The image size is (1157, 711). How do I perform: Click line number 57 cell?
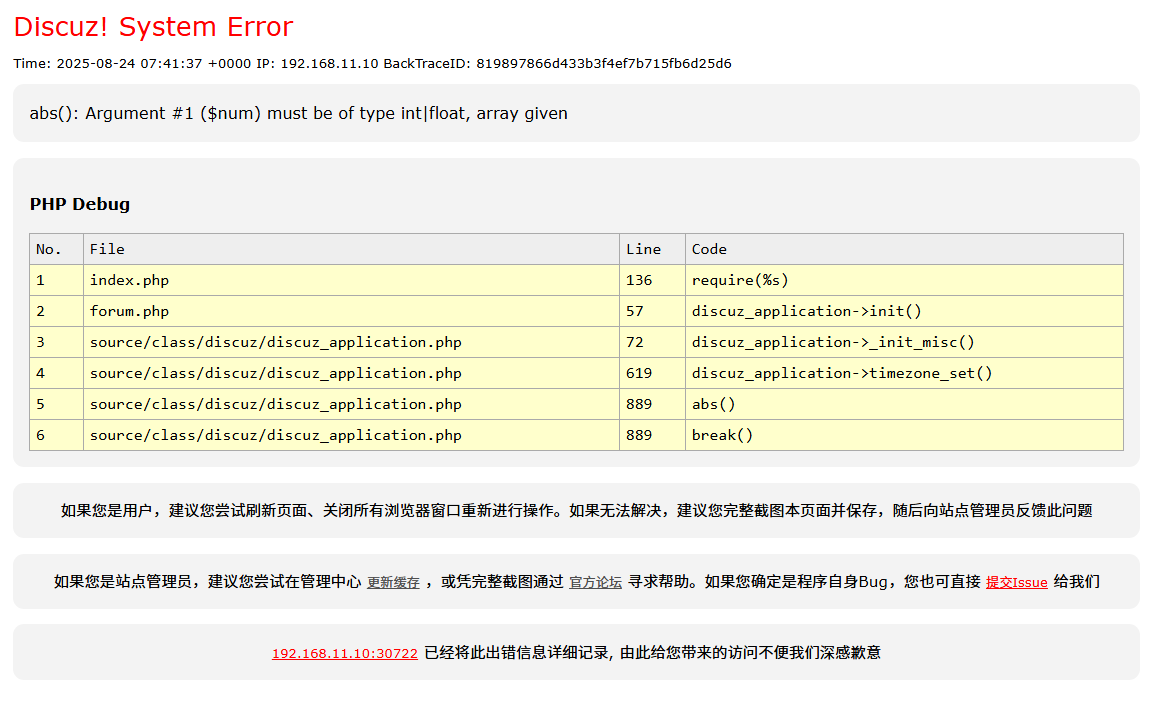[652, 311]
